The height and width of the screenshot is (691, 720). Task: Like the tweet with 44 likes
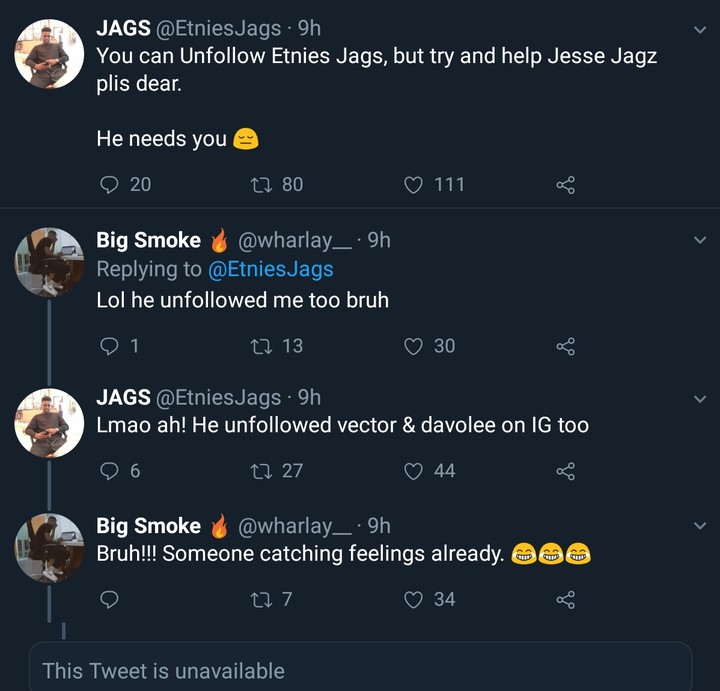coord(413,471)
